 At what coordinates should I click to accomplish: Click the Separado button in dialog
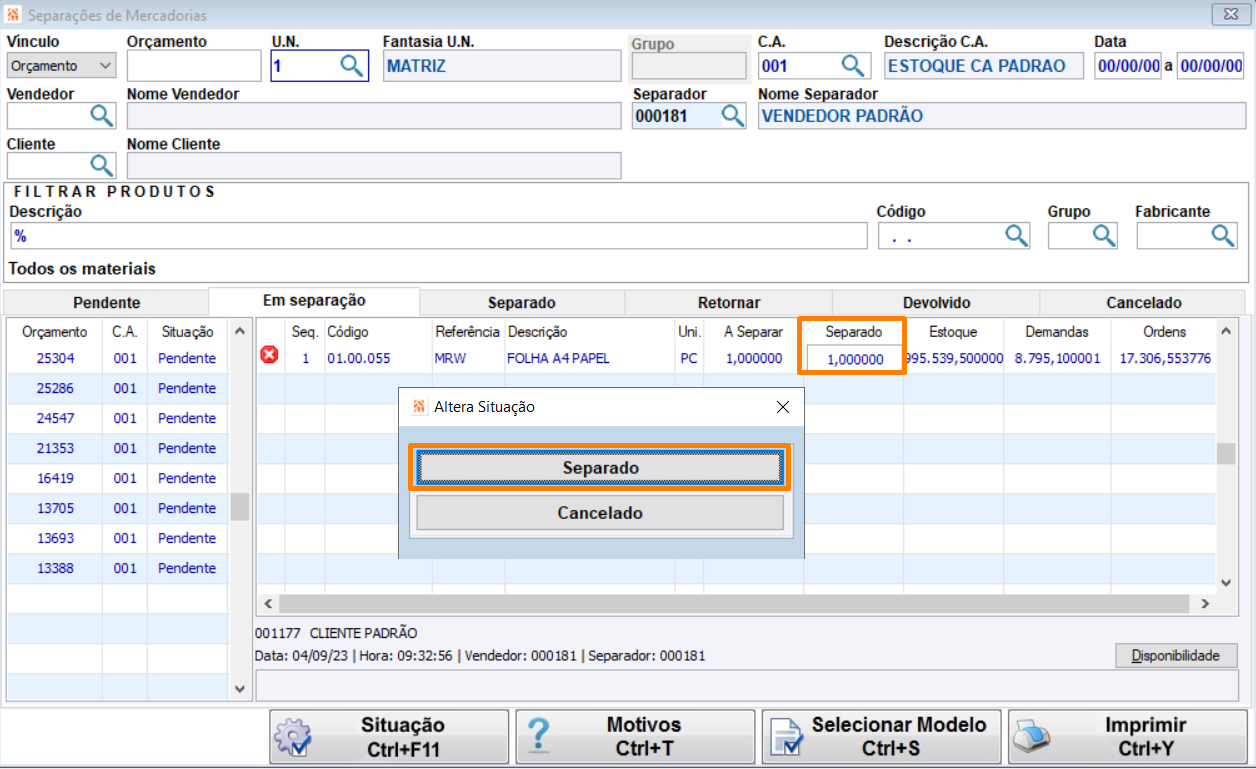(600, 468)
